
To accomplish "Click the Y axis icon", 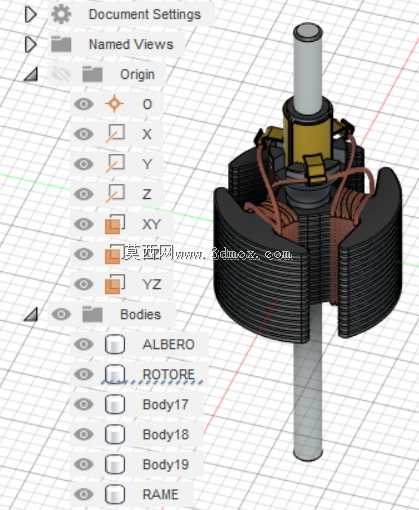I will point(115,164).
